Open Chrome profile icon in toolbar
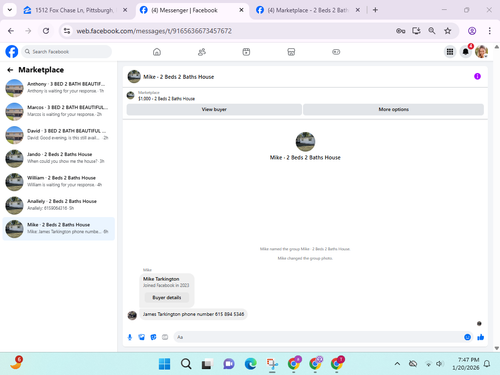The image size is (500, 375). (x=472, y=31)
